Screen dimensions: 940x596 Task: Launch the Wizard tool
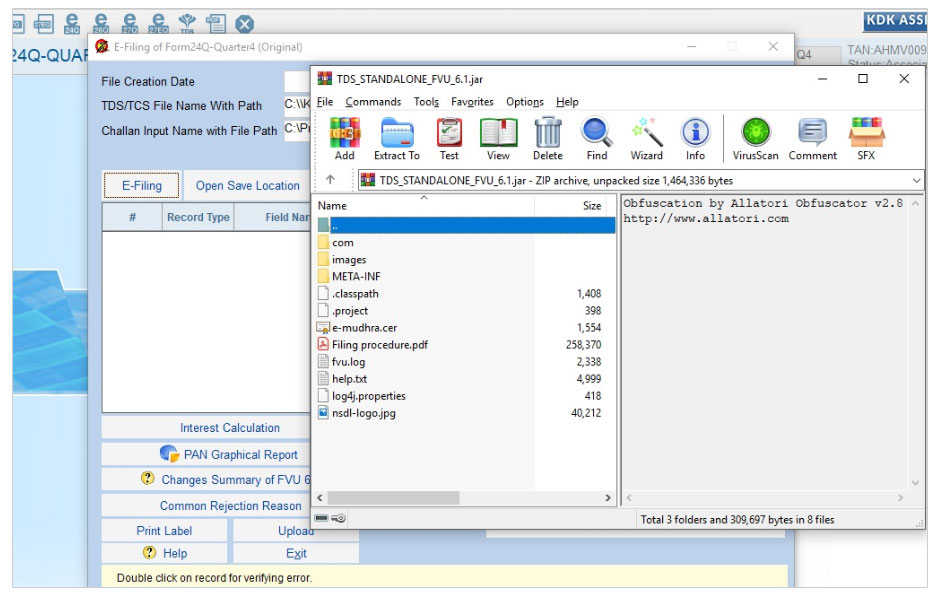646,139
